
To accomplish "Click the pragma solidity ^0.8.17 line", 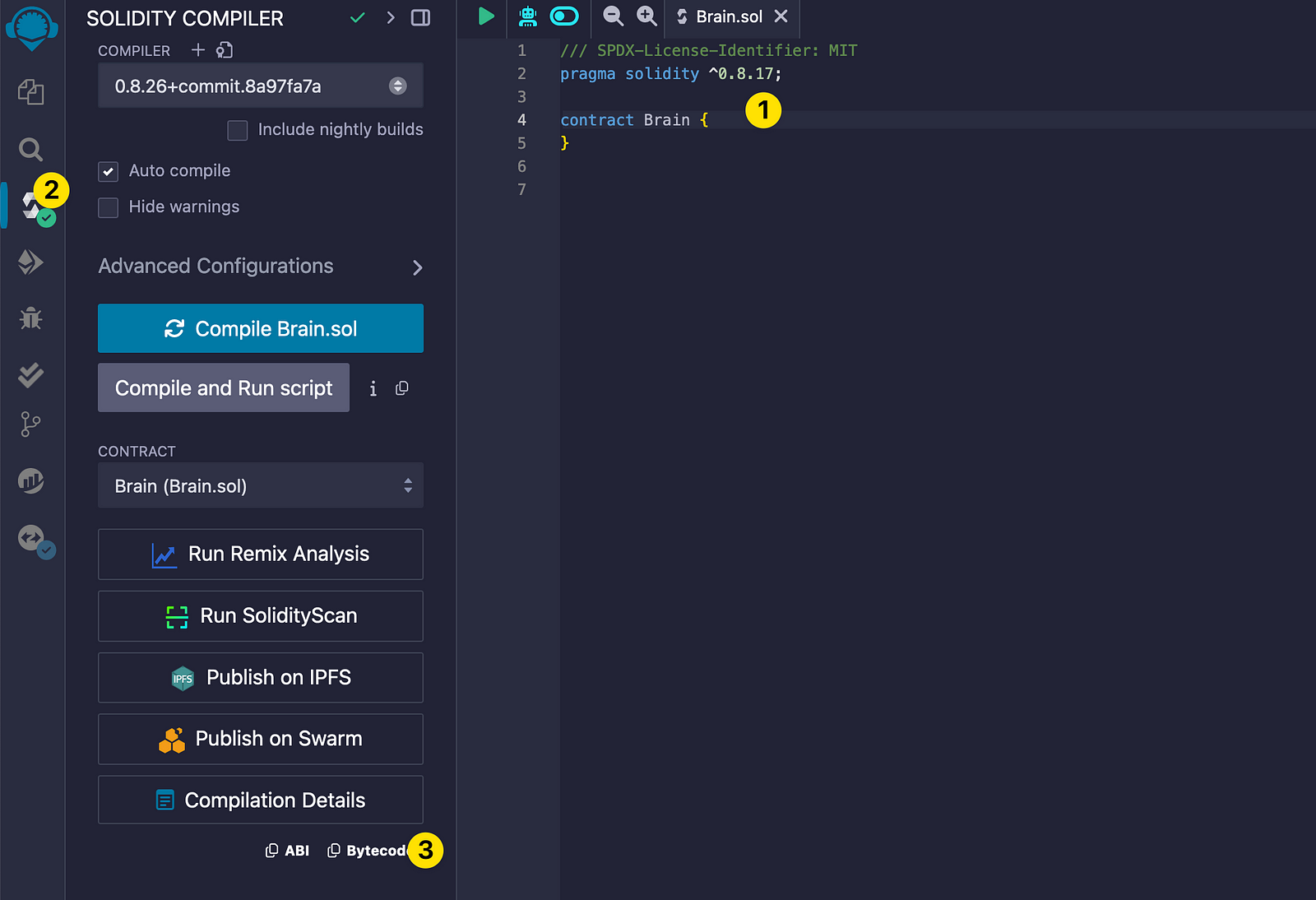I will coord(671,74).
